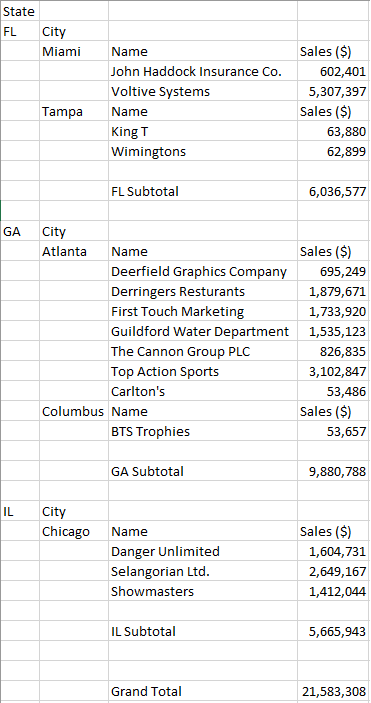This screenshot has height=703, width=371.
Task: Select the 1,604,731 sales value
Action: [x=334, y=551]
